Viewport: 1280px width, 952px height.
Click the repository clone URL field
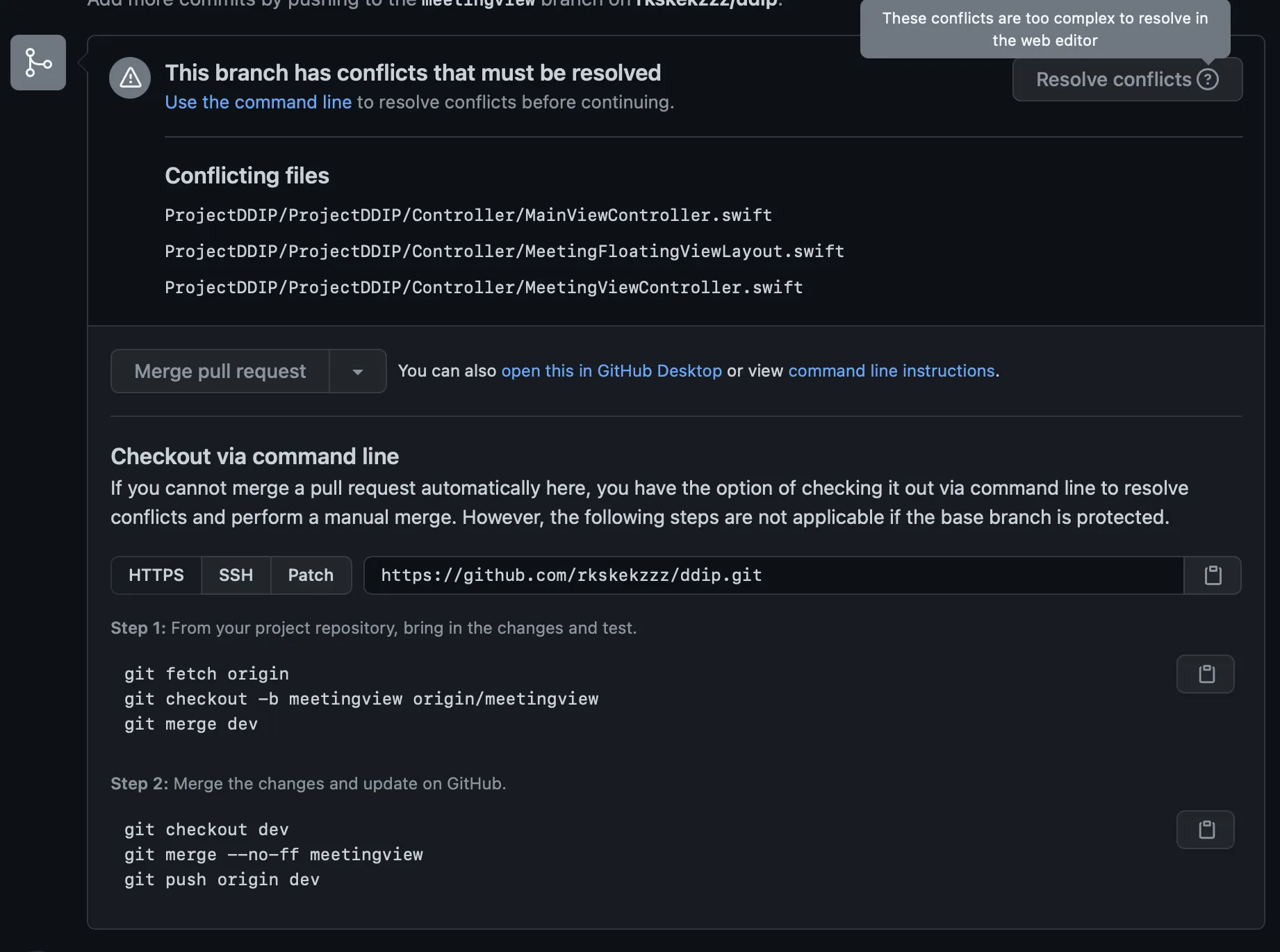[x=773, y=575]
